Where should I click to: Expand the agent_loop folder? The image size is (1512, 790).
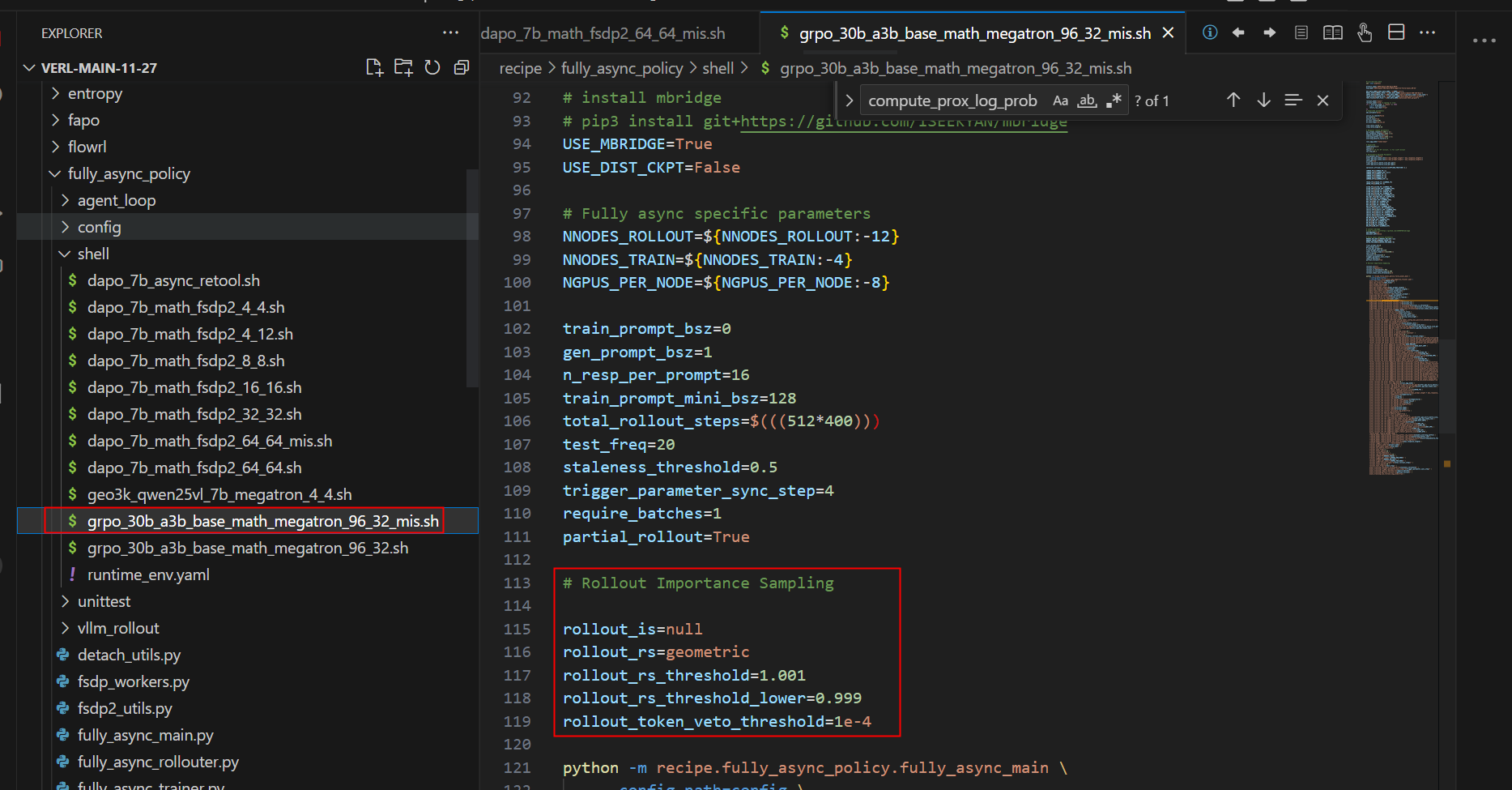coord(65,200)
